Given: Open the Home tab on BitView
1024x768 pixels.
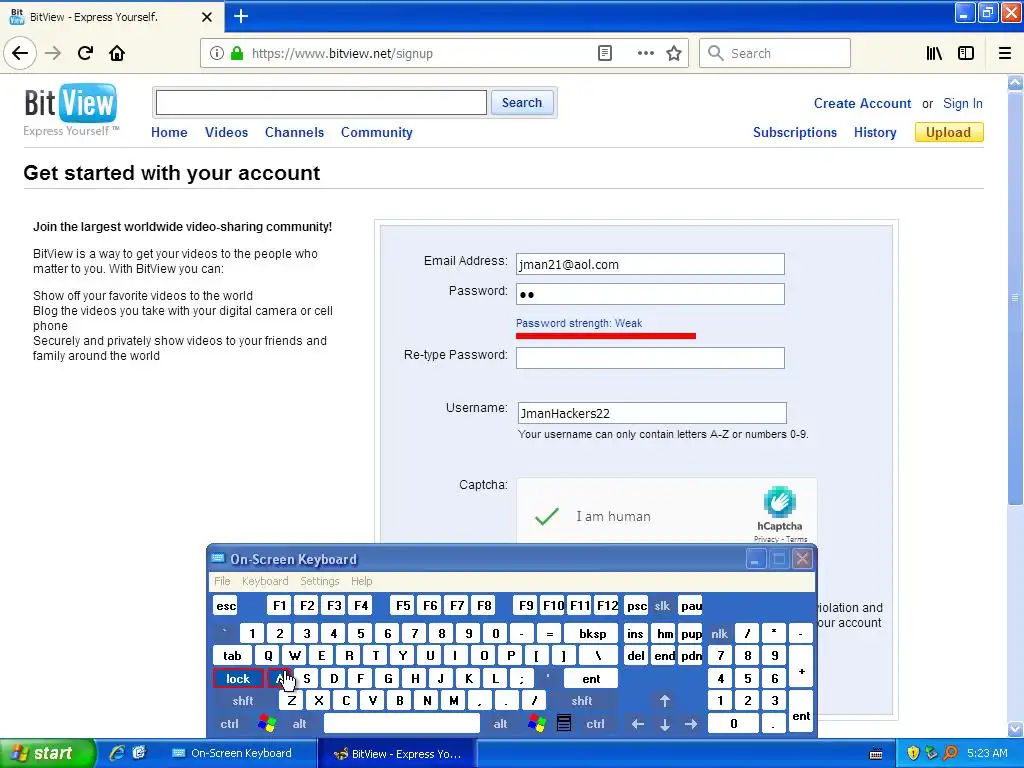Looking at the screenshot, I should pos(169,133).
